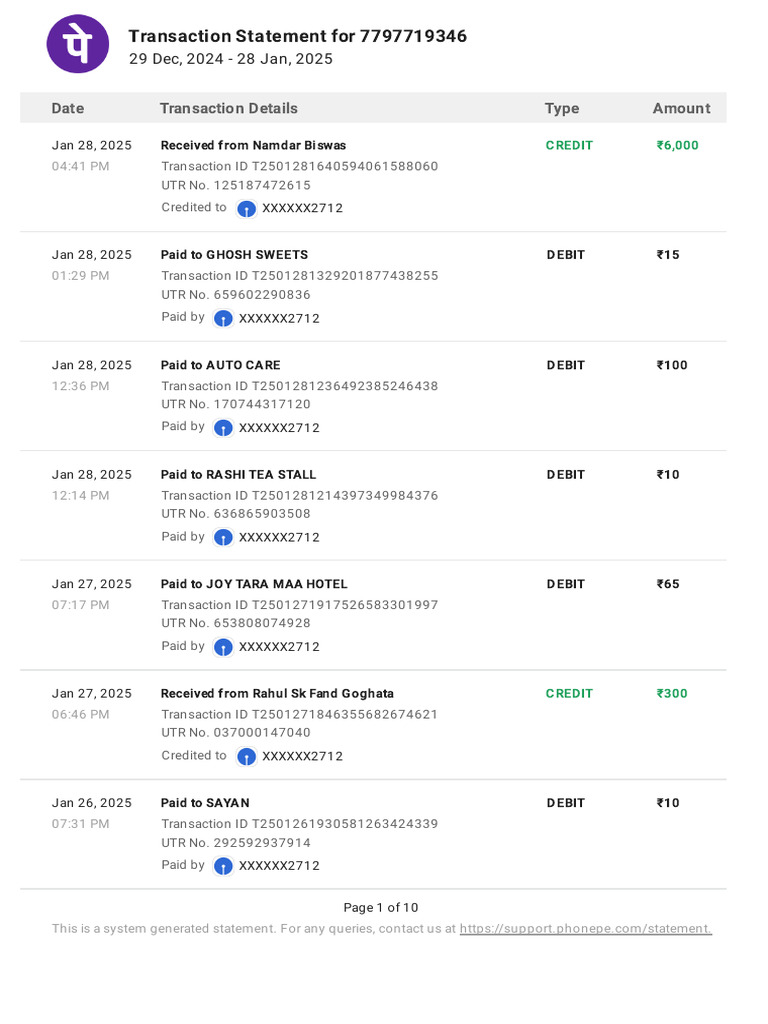Viewport: 768px width, 1024px height.
Task: Click bank icon in Paid to SAYAN row
Action: point(223,867)
